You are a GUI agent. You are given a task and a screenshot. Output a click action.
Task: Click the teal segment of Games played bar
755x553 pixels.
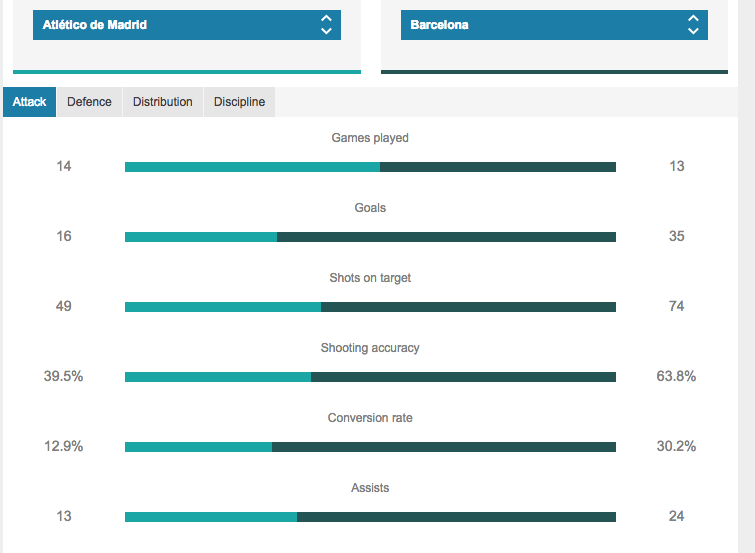[x=252, y=167]
